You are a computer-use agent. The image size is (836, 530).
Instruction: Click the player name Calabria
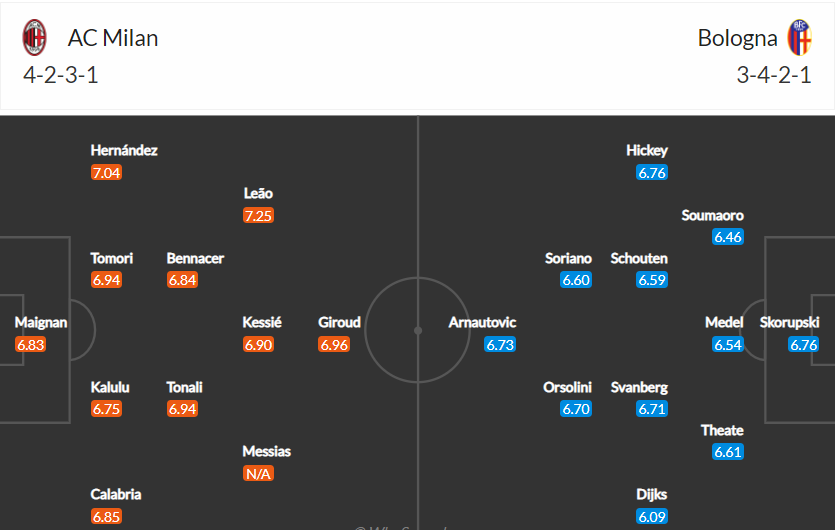pos(116,494)
